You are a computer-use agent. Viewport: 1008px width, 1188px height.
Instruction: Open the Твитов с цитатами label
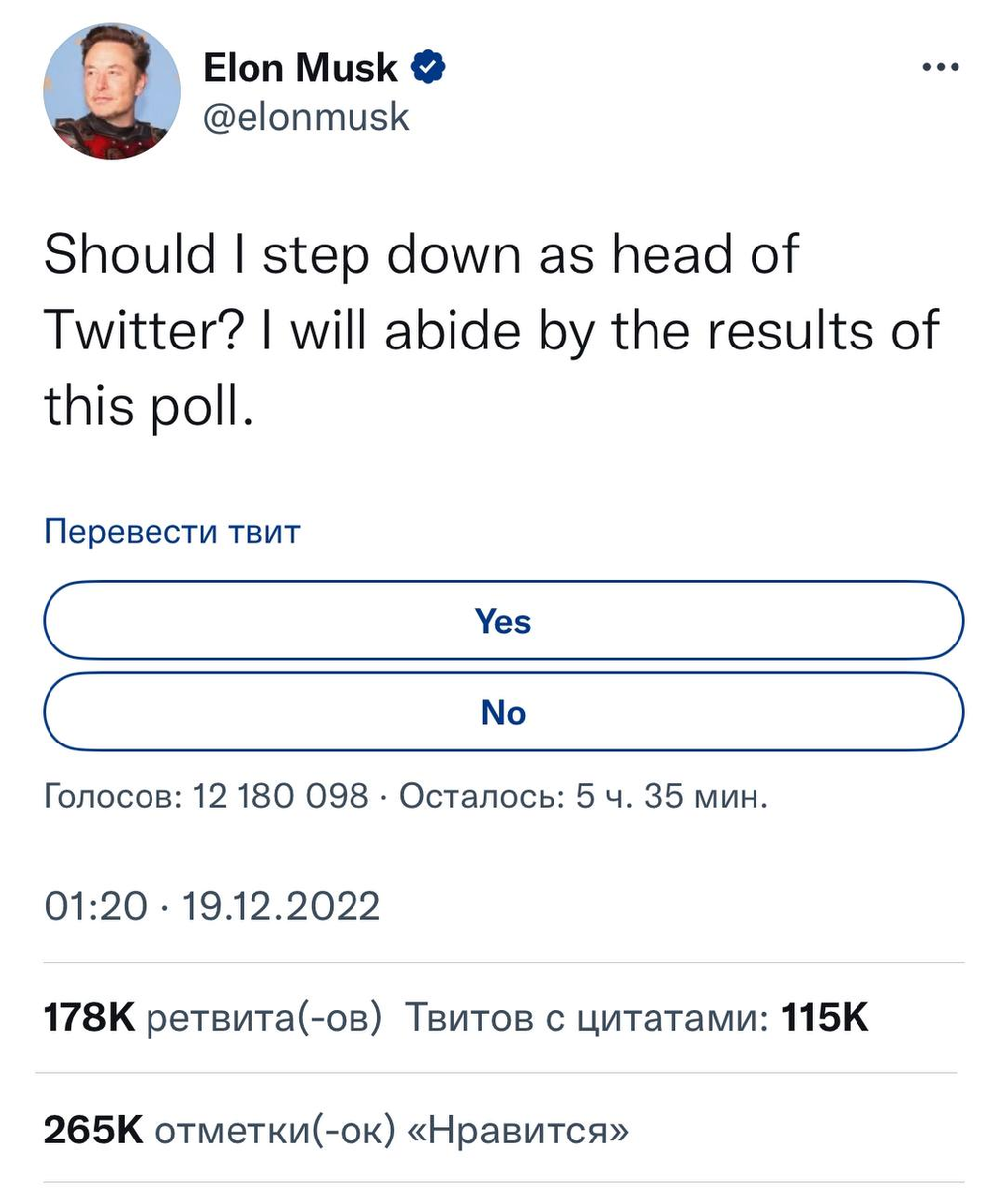point(588,1019)
